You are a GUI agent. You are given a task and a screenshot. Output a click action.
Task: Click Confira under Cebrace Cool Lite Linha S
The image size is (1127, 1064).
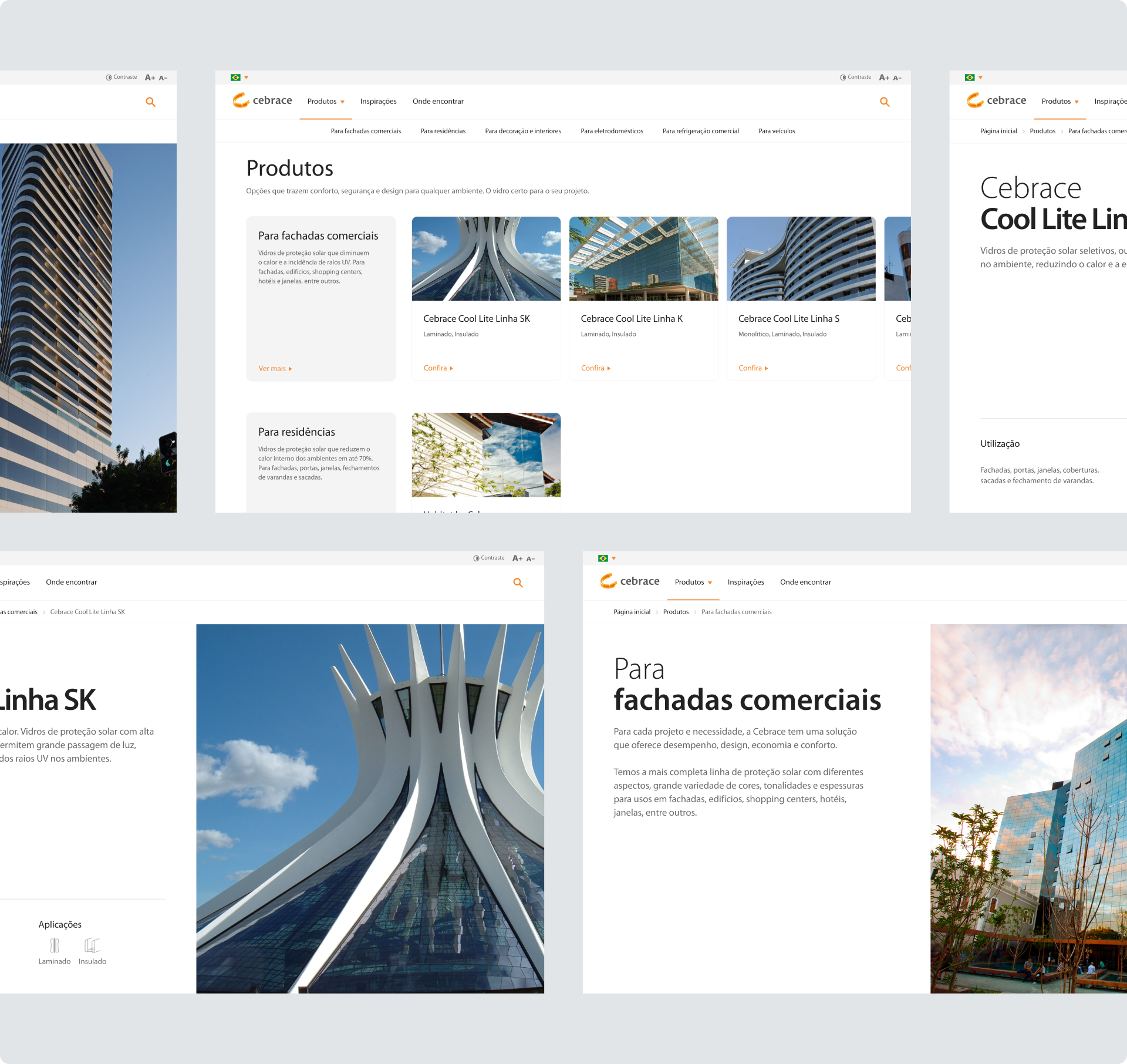753,368
